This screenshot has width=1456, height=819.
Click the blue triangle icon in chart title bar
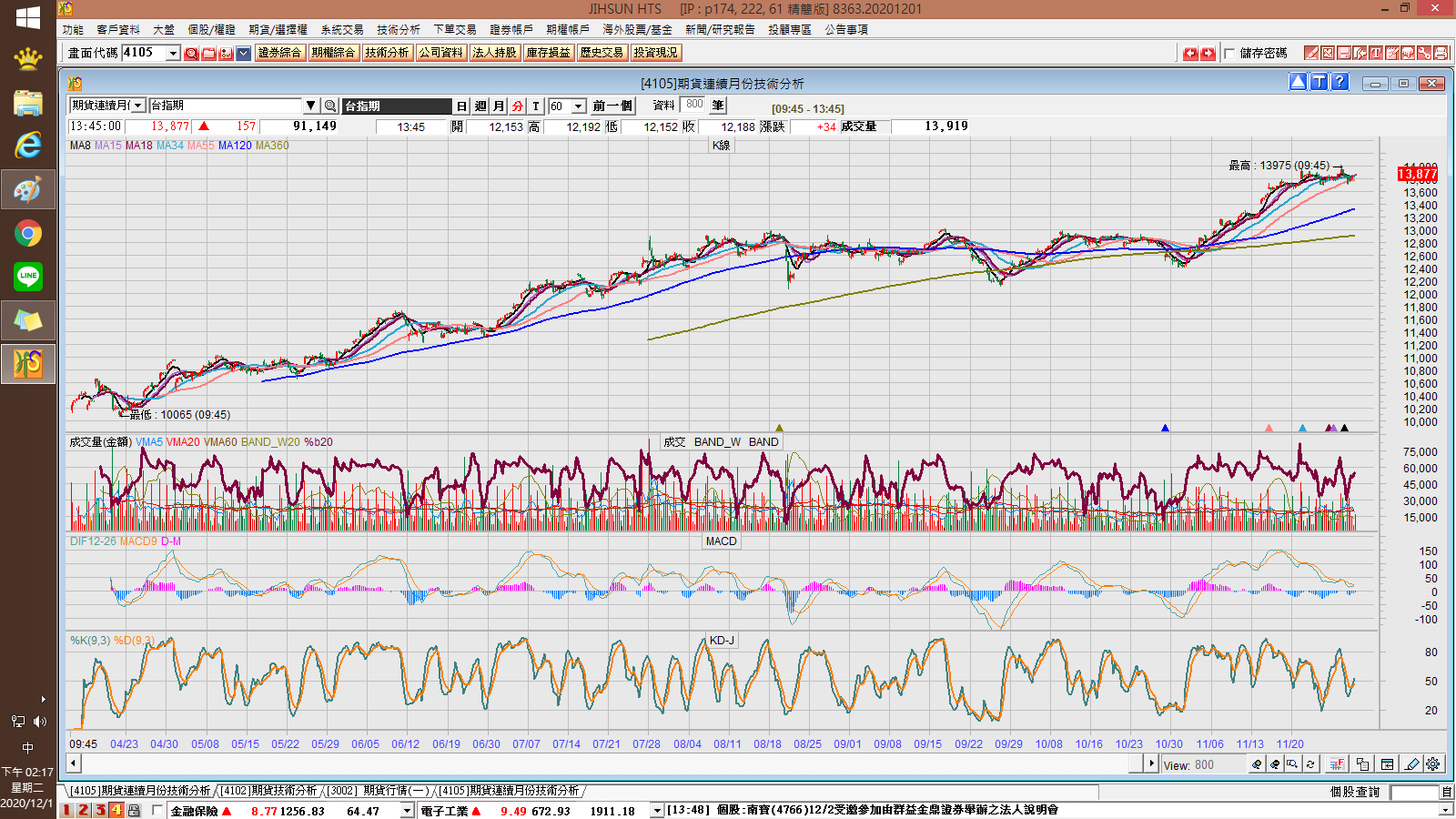tap(1299, 82)
